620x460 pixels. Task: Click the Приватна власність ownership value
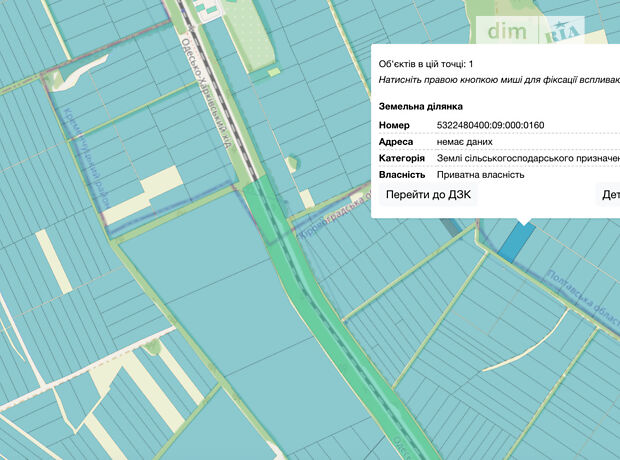tap(481, 175)
